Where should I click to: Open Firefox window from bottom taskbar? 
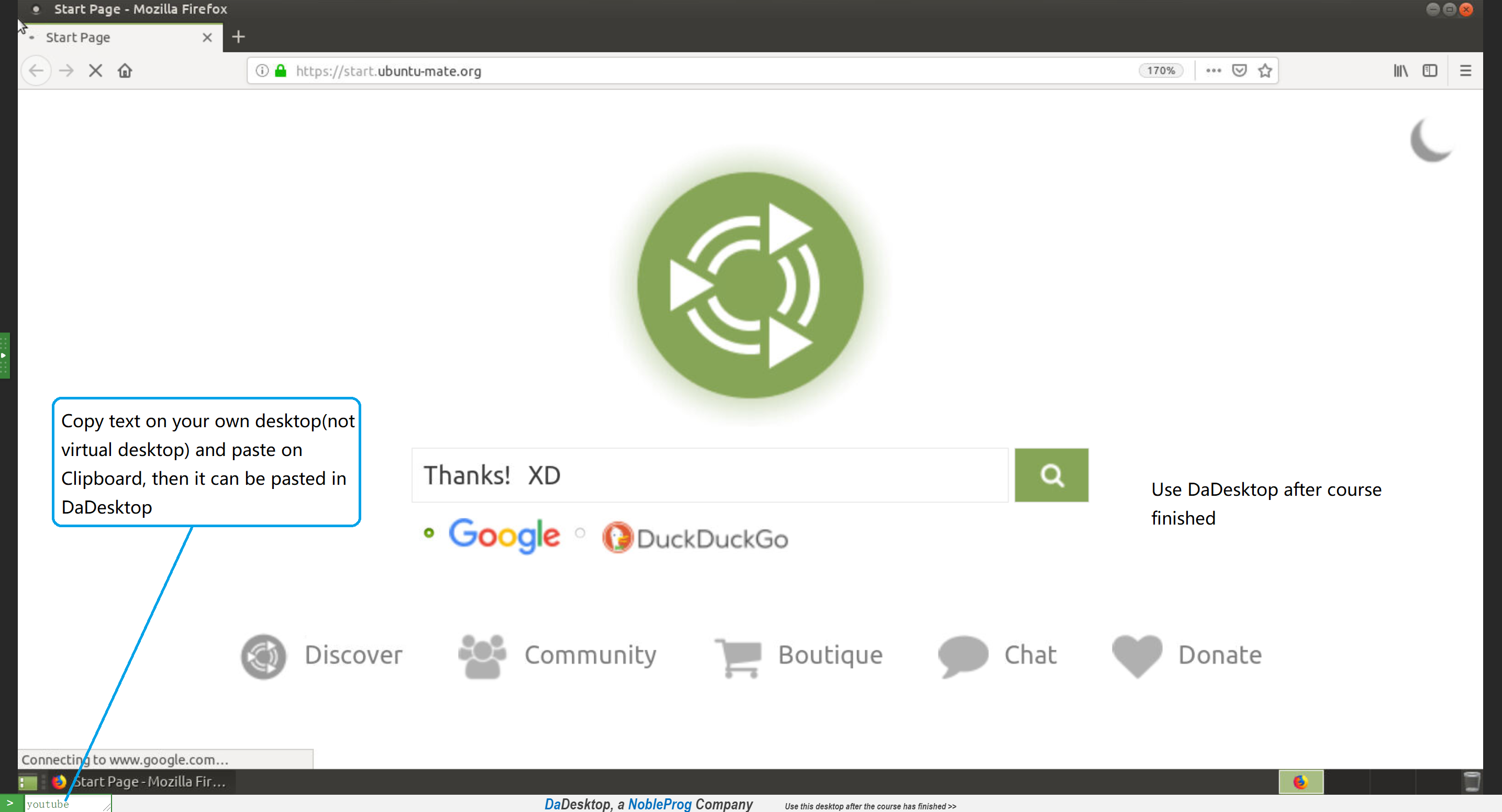coord(140,782)
